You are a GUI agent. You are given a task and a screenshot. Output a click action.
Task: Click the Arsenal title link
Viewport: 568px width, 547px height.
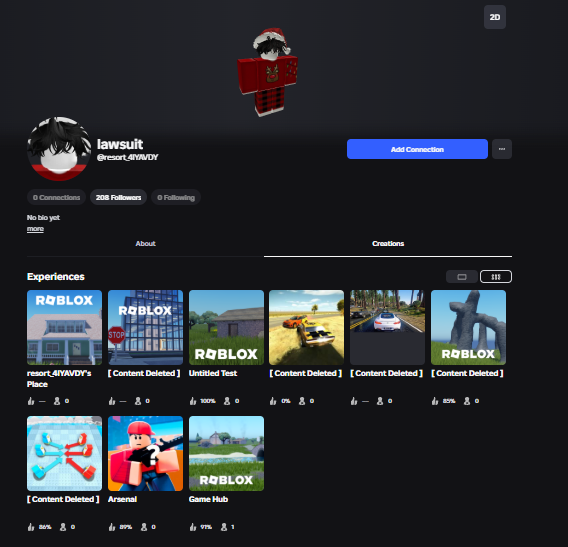click(x=122, y=499)
